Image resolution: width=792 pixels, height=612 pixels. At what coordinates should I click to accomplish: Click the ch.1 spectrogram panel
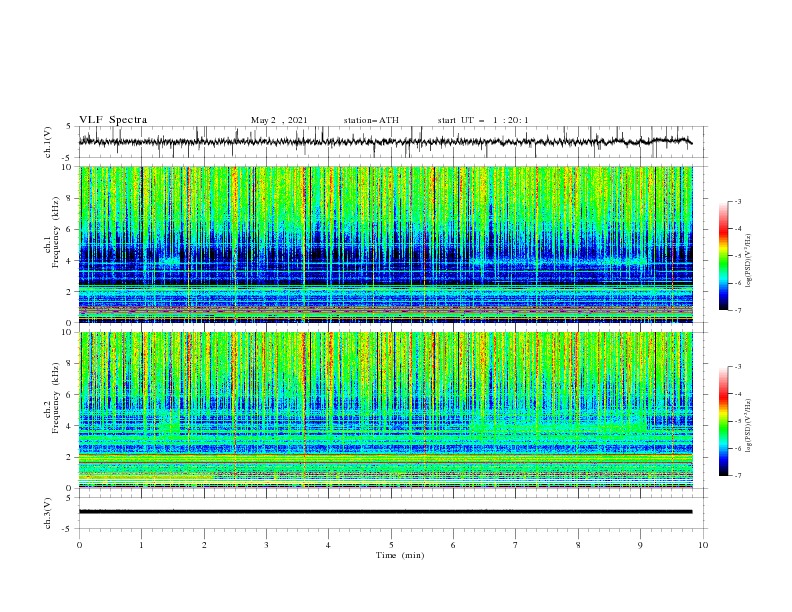tap(386, 244)
